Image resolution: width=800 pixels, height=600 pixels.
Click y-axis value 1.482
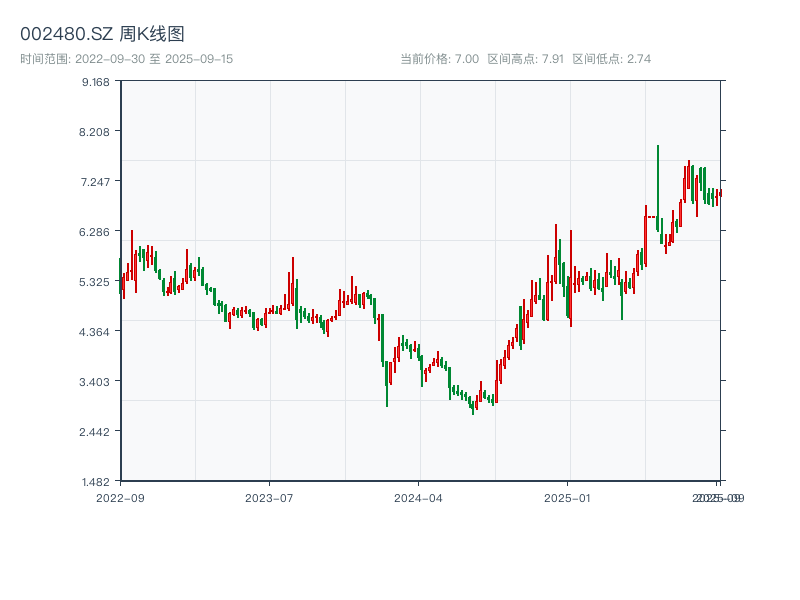95,482
